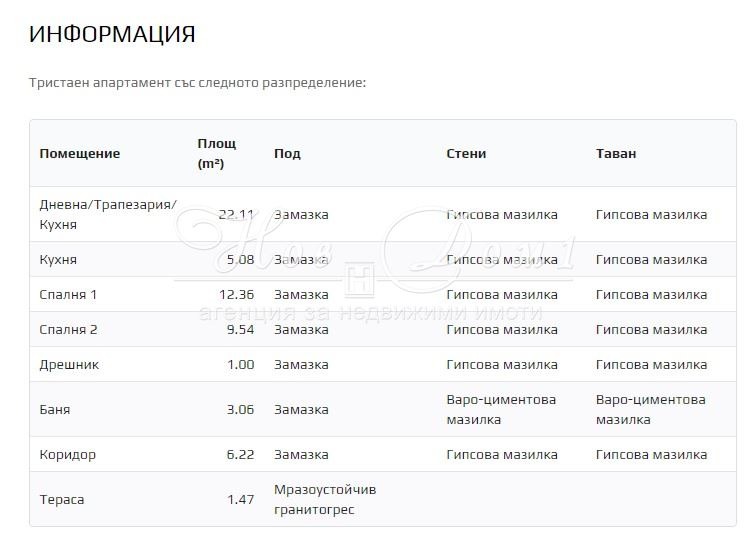The height and width of the screenshot is (536, 747).
Task: Click the Баня row label
Action: pyautogui.click(x=55, y=410)
